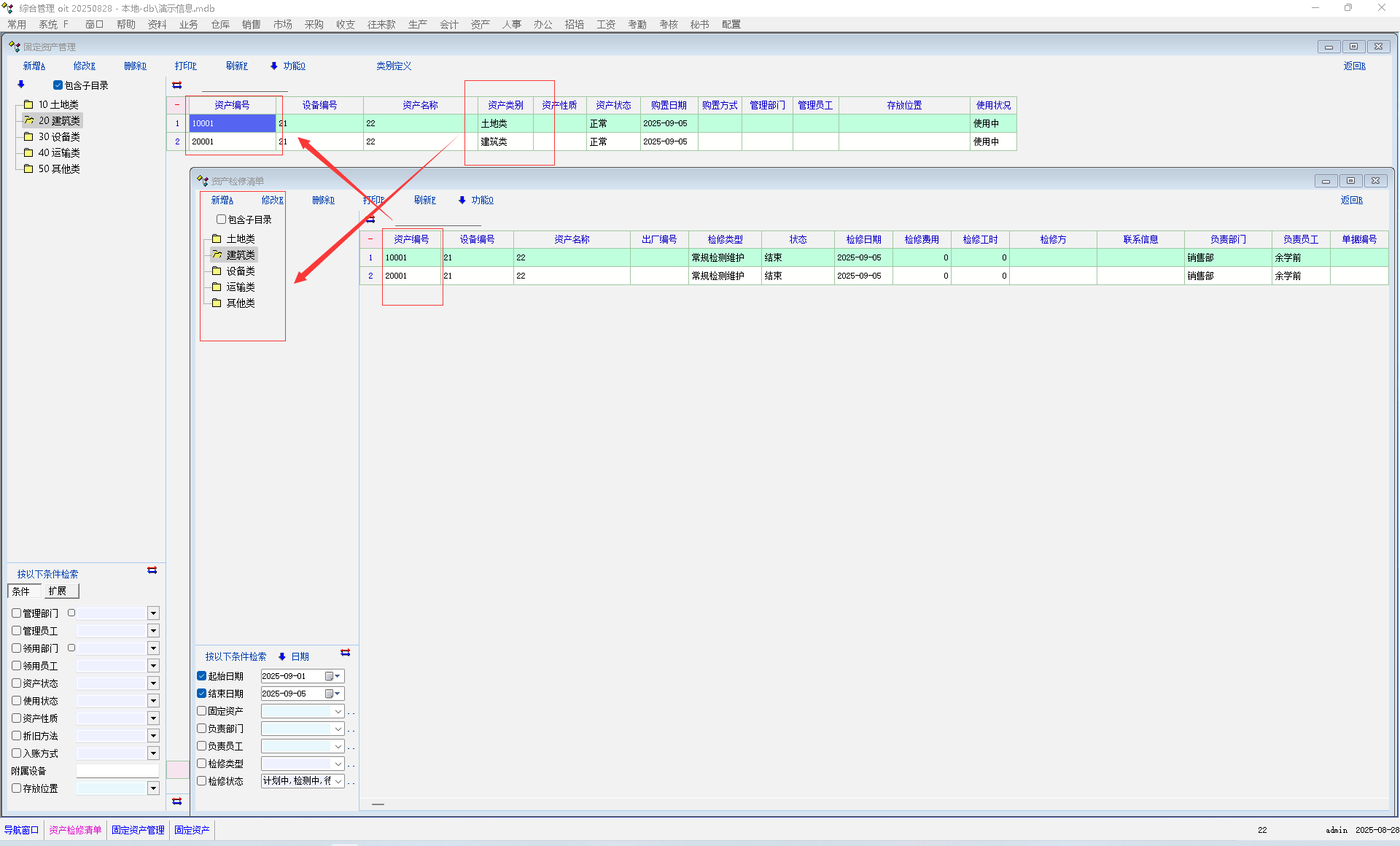Click blue down-arrow icon above 土地类 tree
The width and height of the screenshot is (1400, 846).
21,85
